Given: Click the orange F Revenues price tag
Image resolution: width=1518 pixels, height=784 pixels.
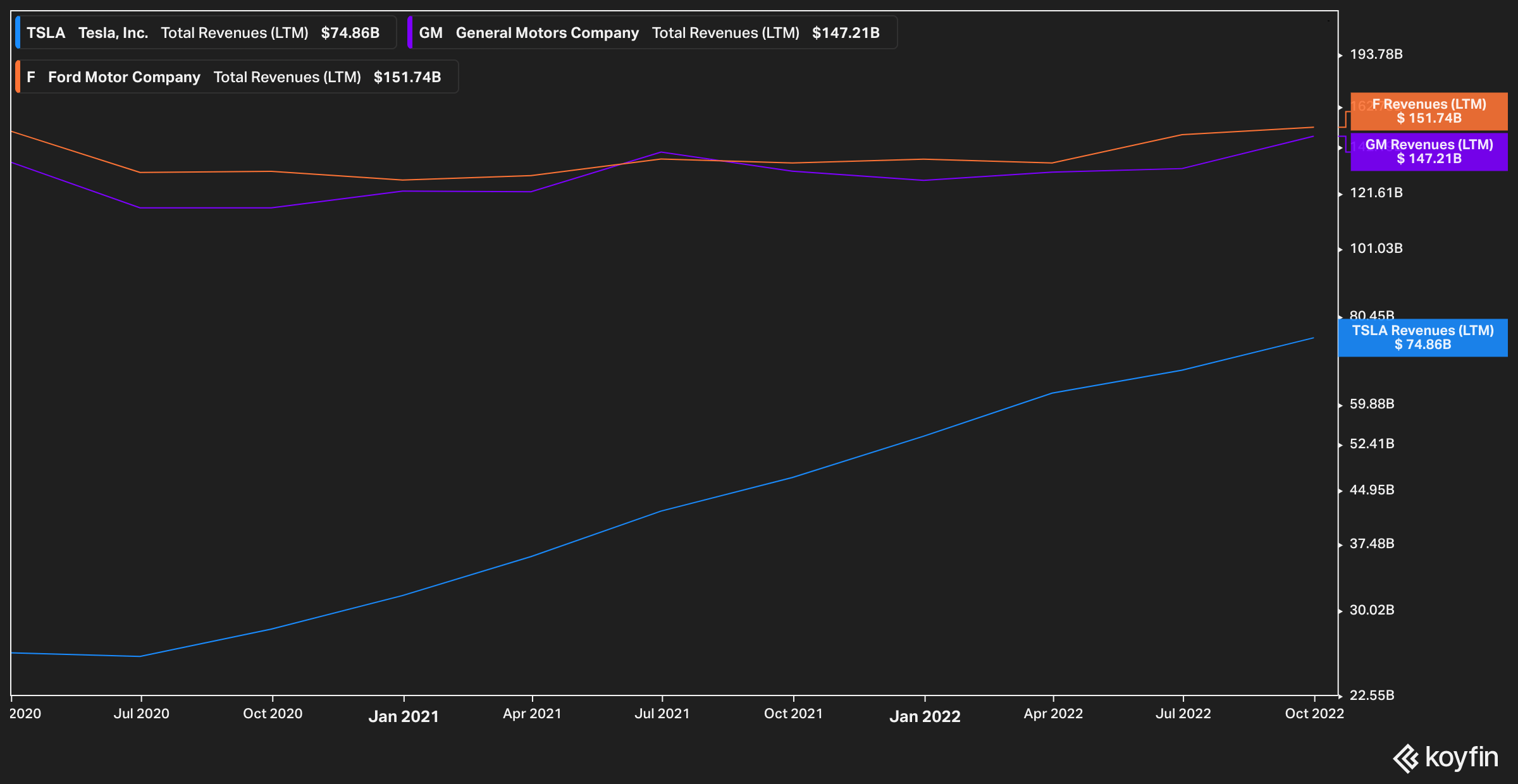Looking at the screenshot, I should click(1429, 111).
